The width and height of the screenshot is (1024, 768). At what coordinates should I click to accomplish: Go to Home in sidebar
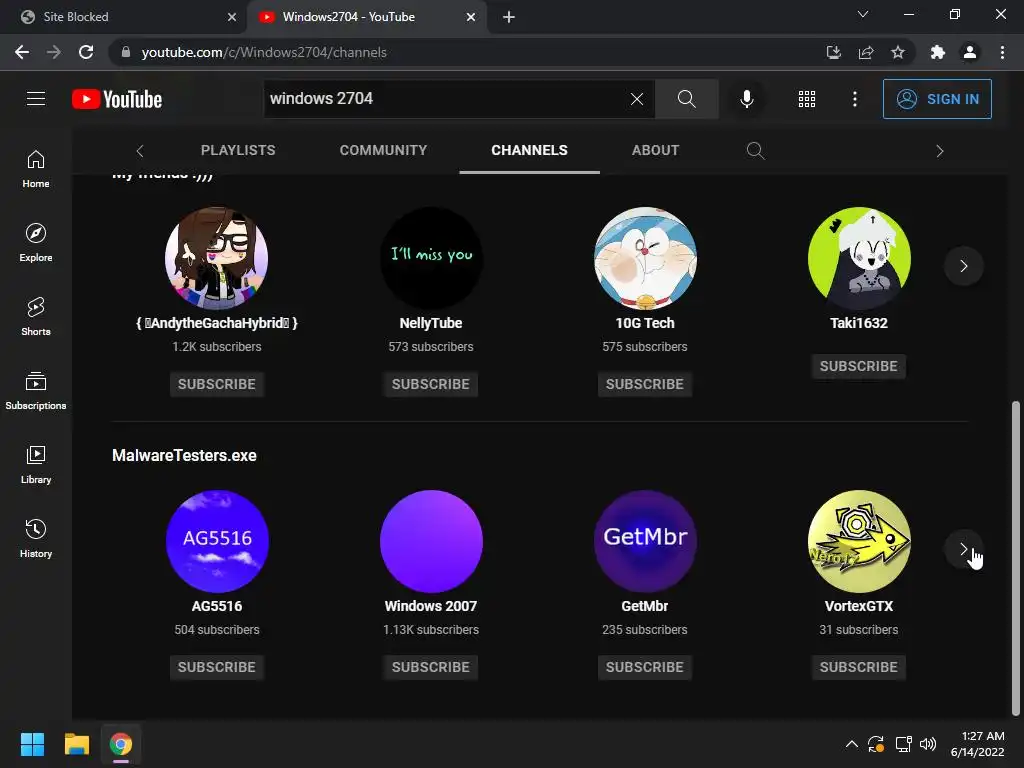click(x=36, y=169)
